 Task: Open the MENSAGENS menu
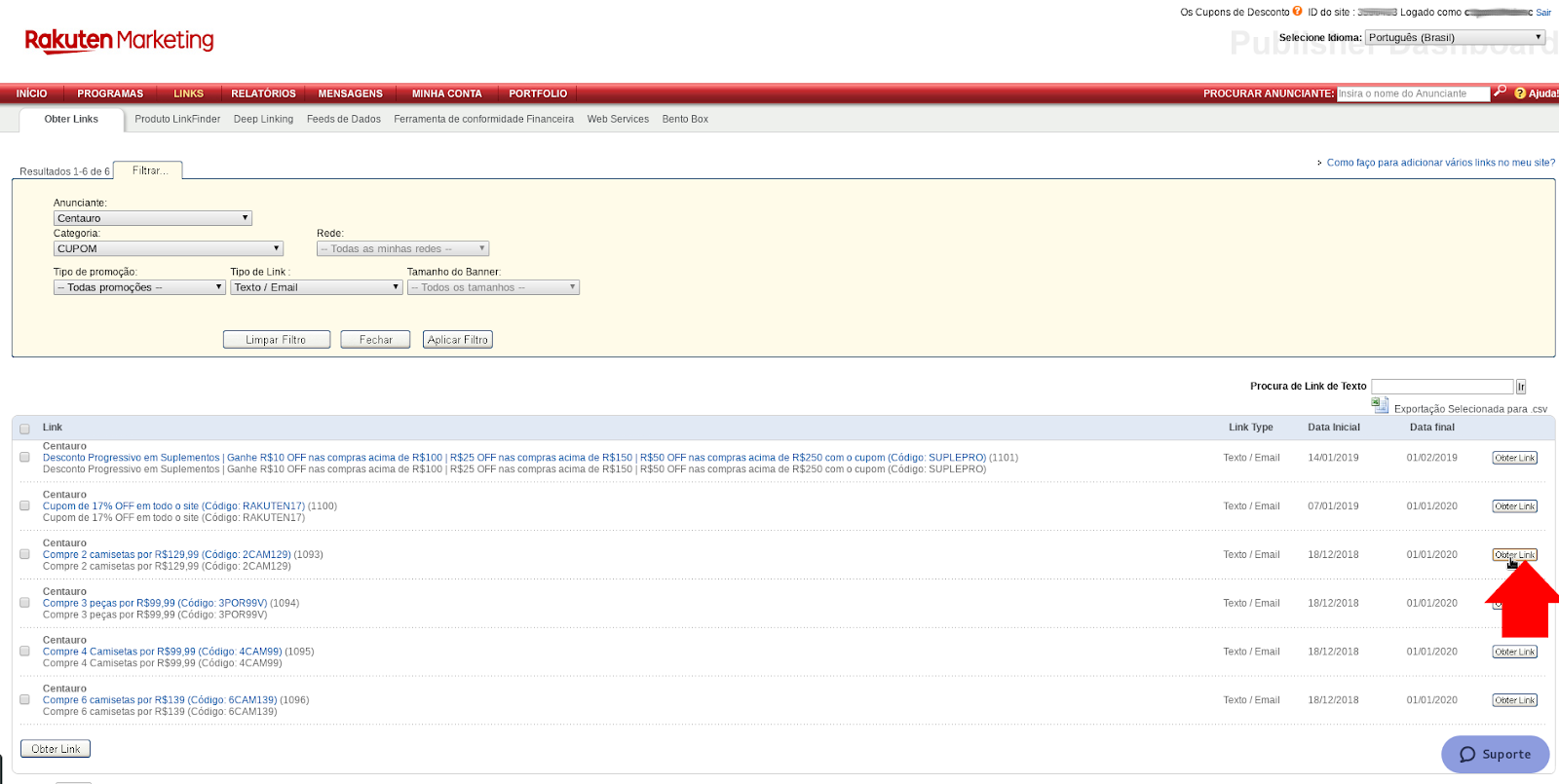(x=351, y=93)
